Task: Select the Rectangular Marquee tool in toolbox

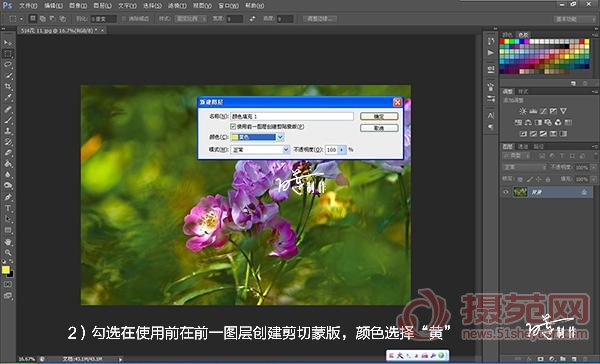Action: (x=8, y=54)
